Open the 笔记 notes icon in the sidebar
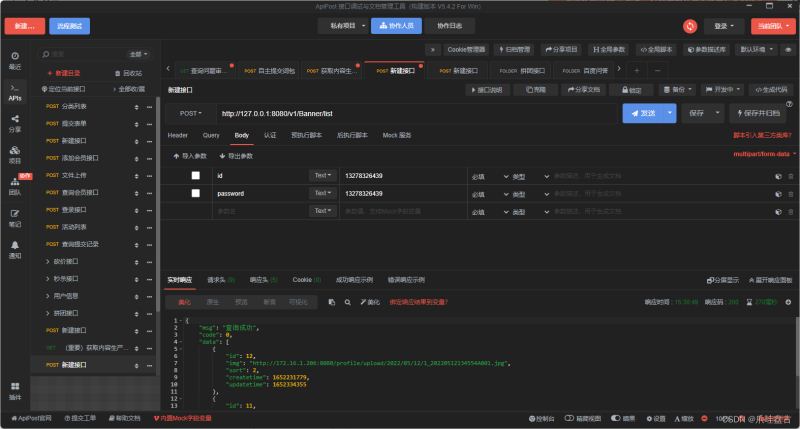Screen dimensions: 800x429 click(x=15, y=218)
